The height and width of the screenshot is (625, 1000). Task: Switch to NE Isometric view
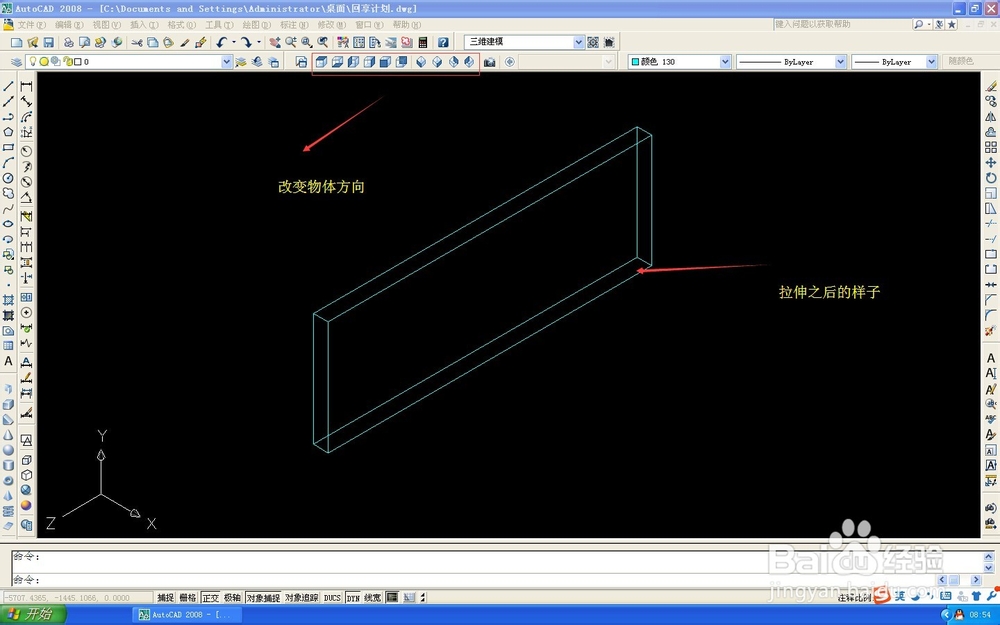tap(453, 62)
